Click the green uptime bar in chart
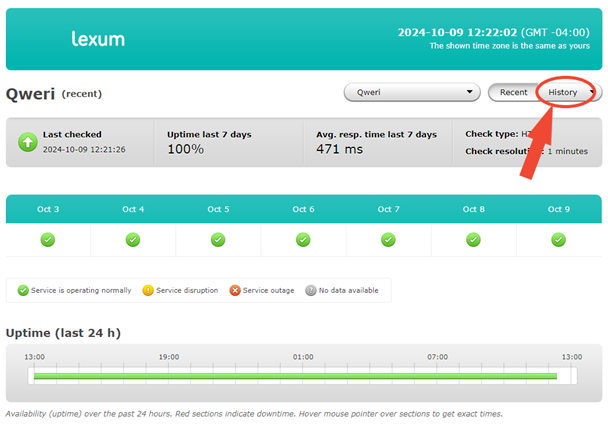Viewport: 608px width, 434px height. coord(294,376)
